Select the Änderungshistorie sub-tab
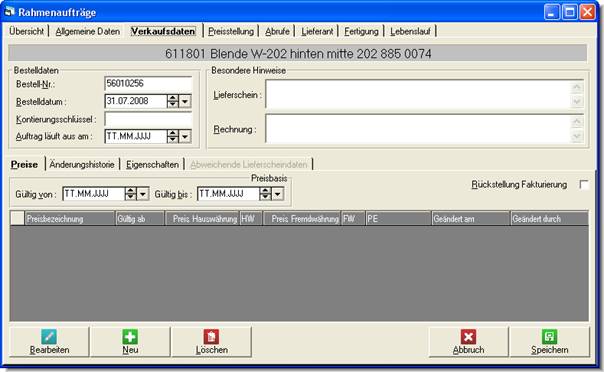Image resolution: width=604 pixels, height=372 pixels. (x=82, y=164)
